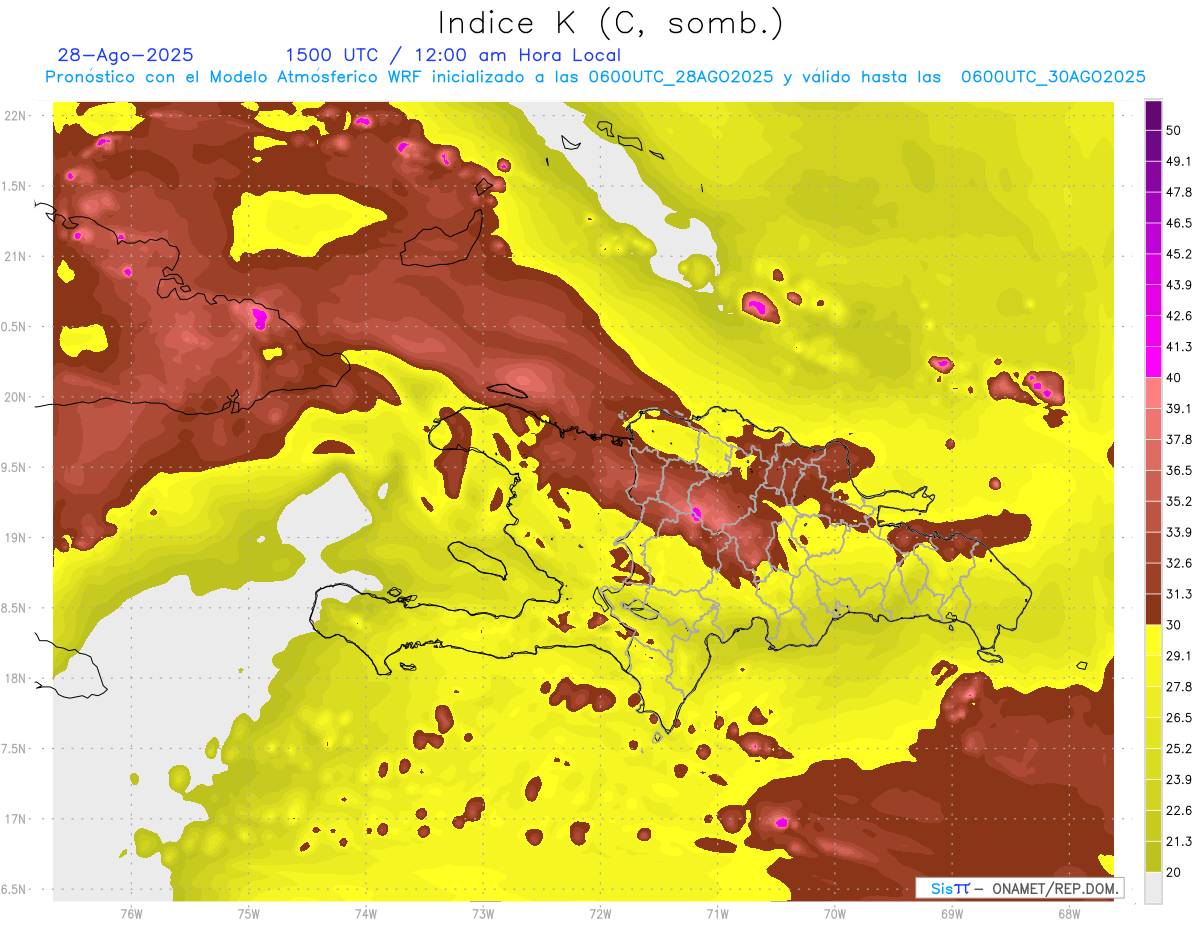Click the color scale value "47.8"
This screenshot has height=927, width=1200.
click(1178, 192)
